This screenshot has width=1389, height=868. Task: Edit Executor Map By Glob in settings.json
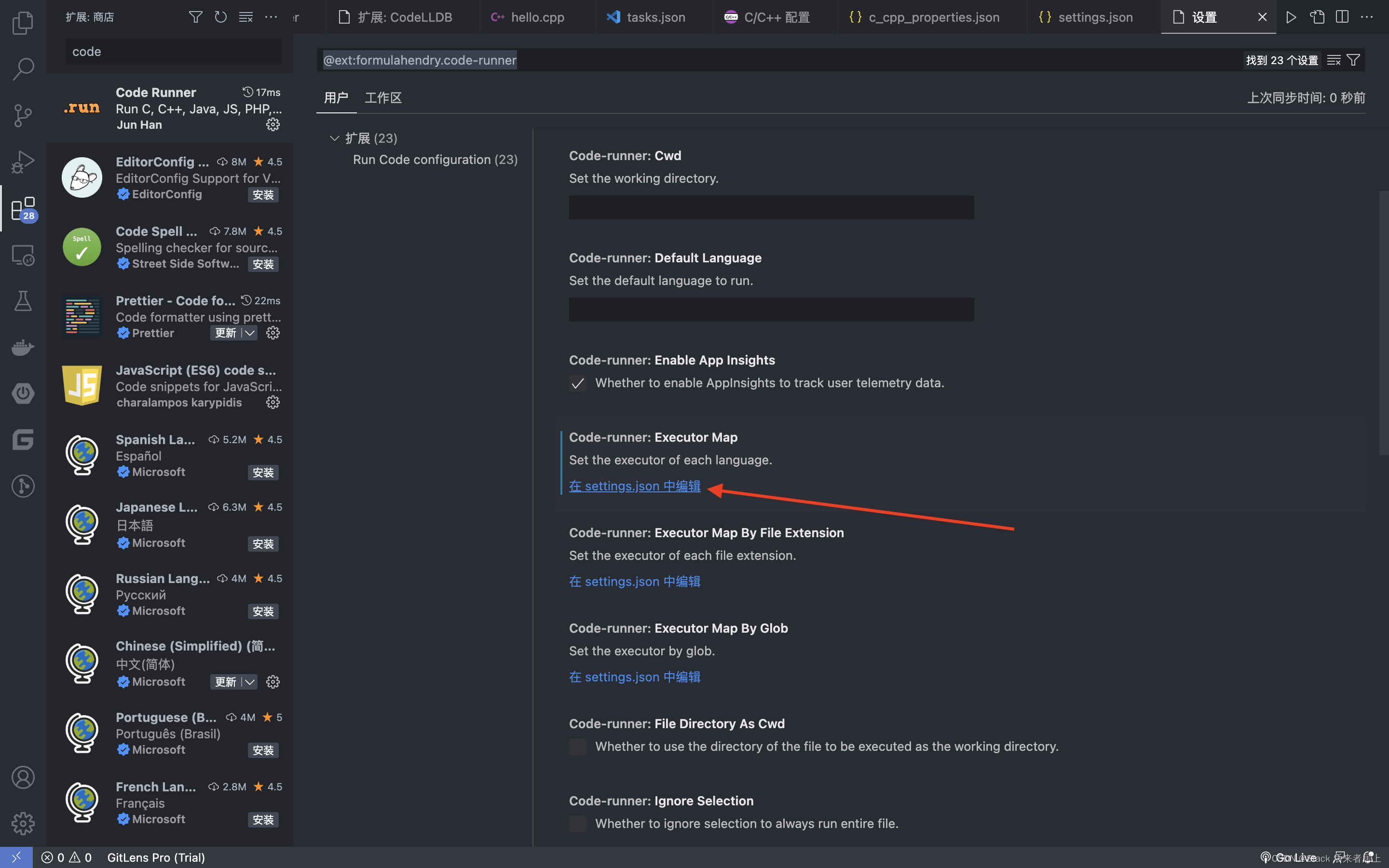coord(634,677)
